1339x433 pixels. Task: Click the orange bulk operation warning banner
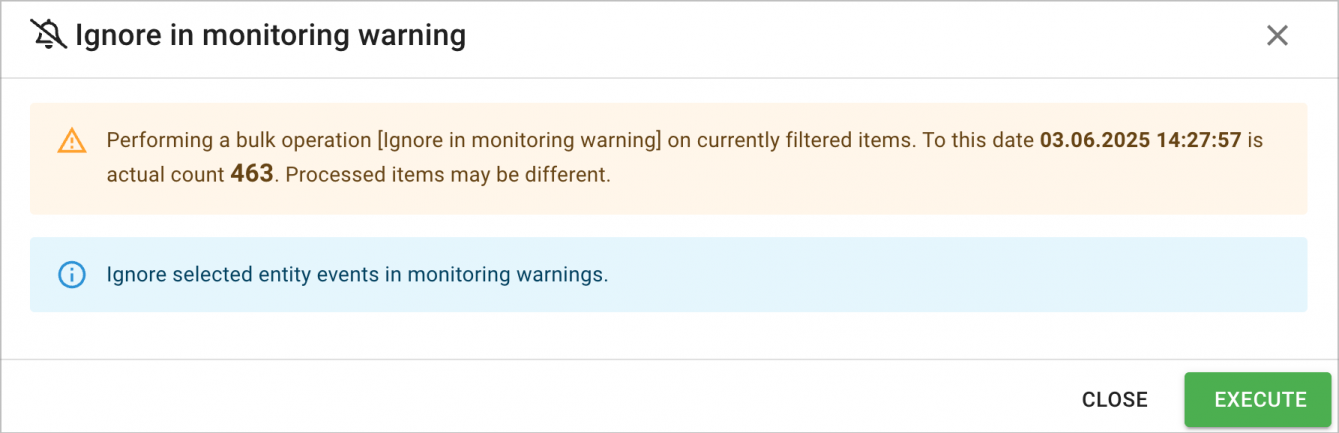coord(668,158)
